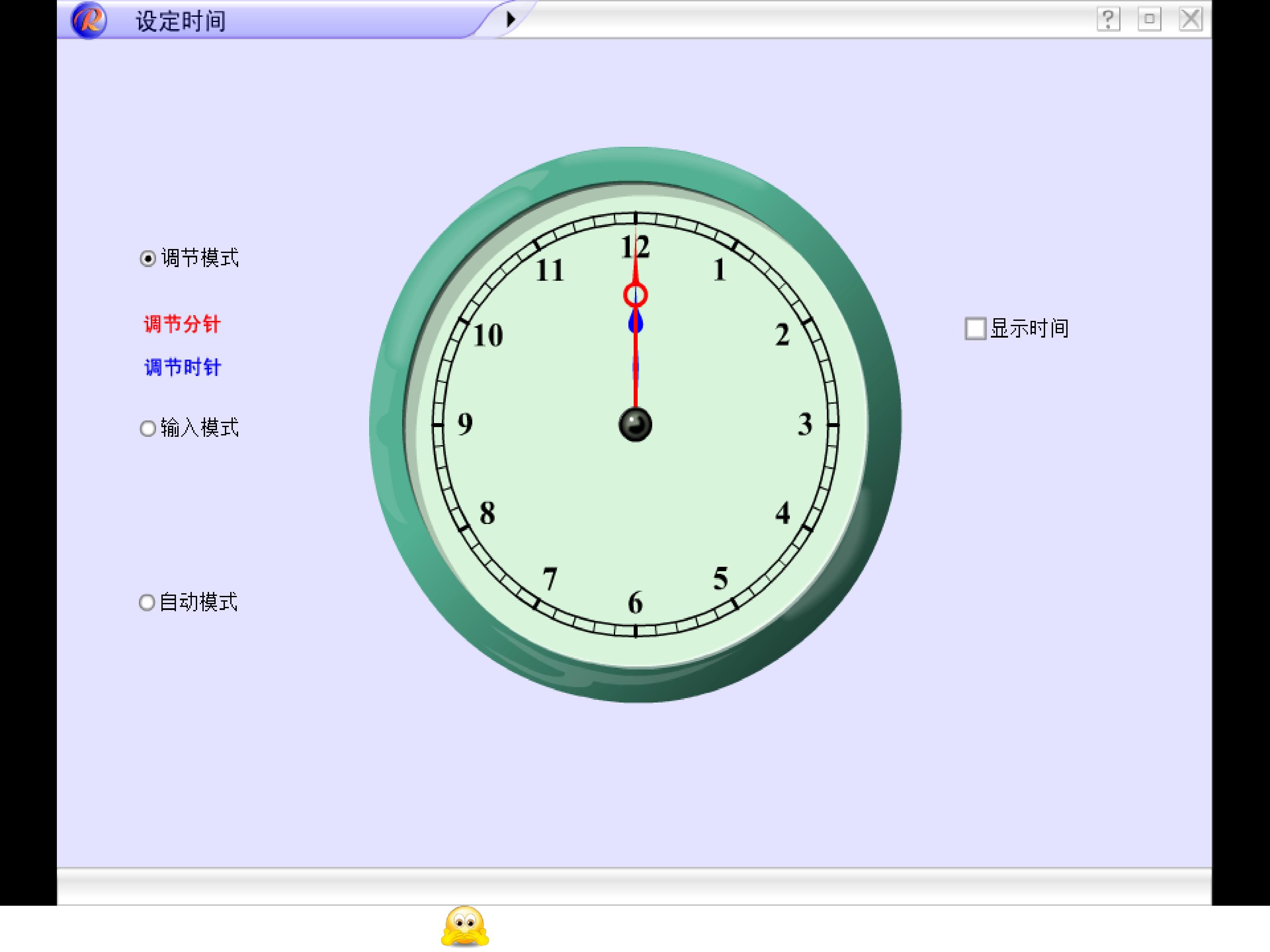Select the 调节模式 radio button
The width and height of the screenshot is (1270, 952).
pos(148,259)
